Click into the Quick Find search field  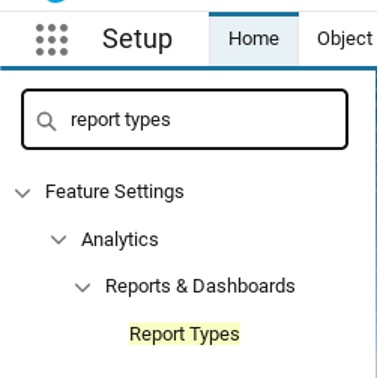pyautogui.click(x=185, y=119)
